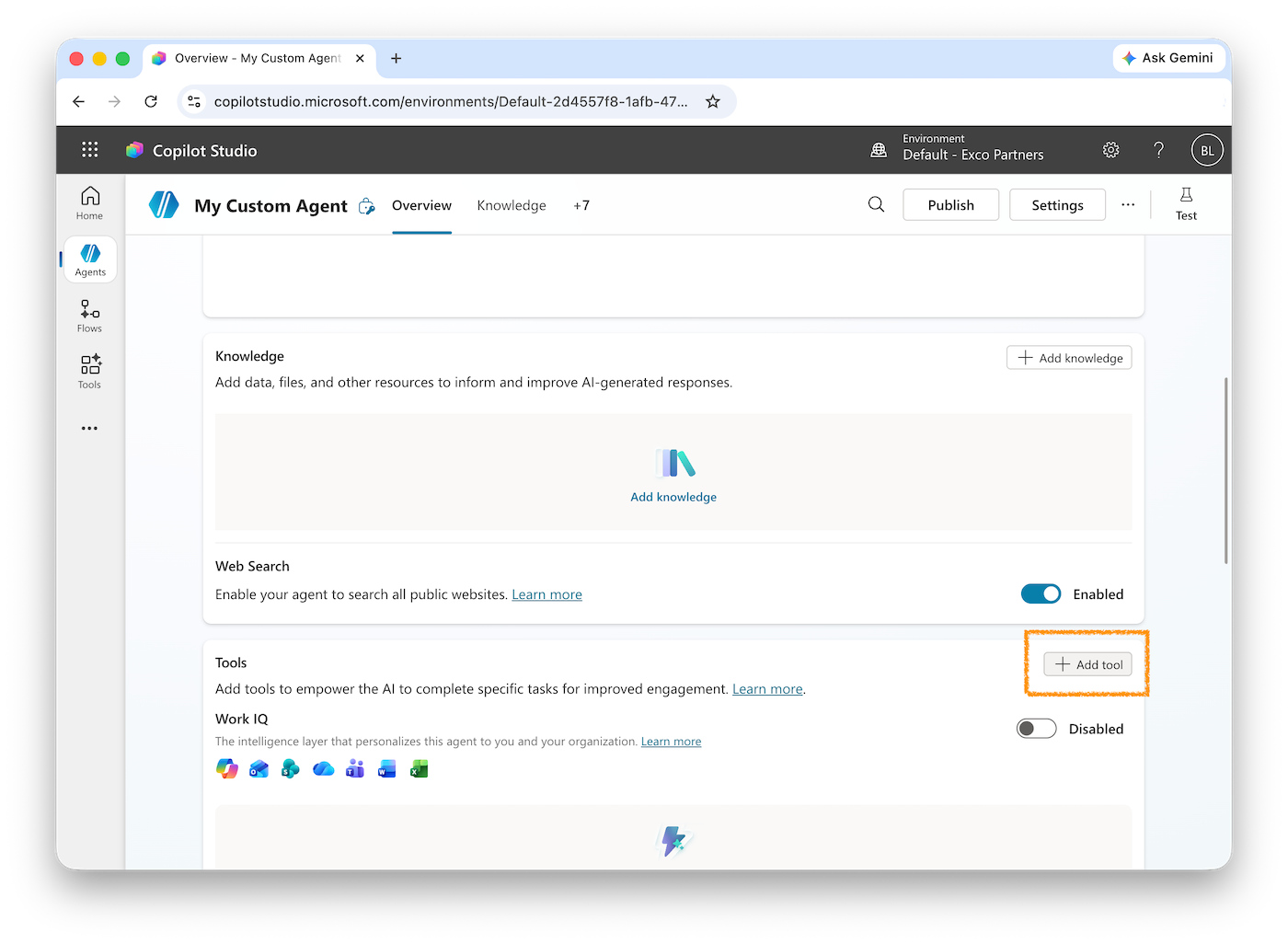Open the environment picker icon
The image size is (1288, 944).
(x=879, y=150)
